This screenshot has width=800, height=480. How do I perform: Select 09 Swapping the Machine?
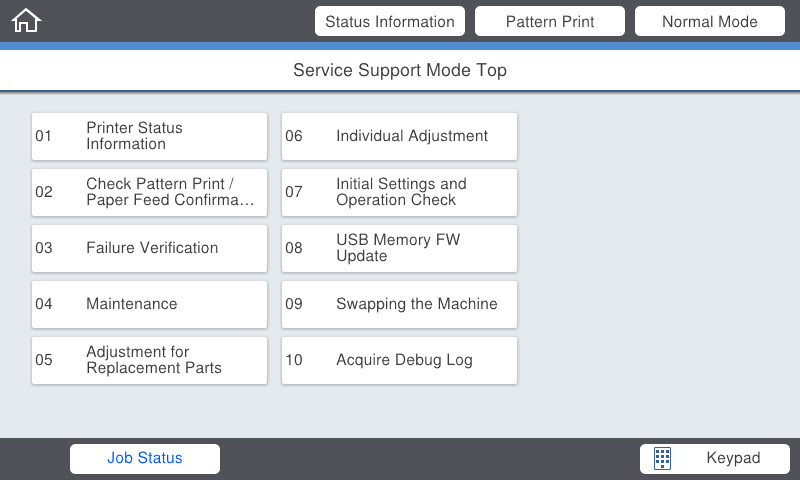pyautogui.click(x=399, y=304)
